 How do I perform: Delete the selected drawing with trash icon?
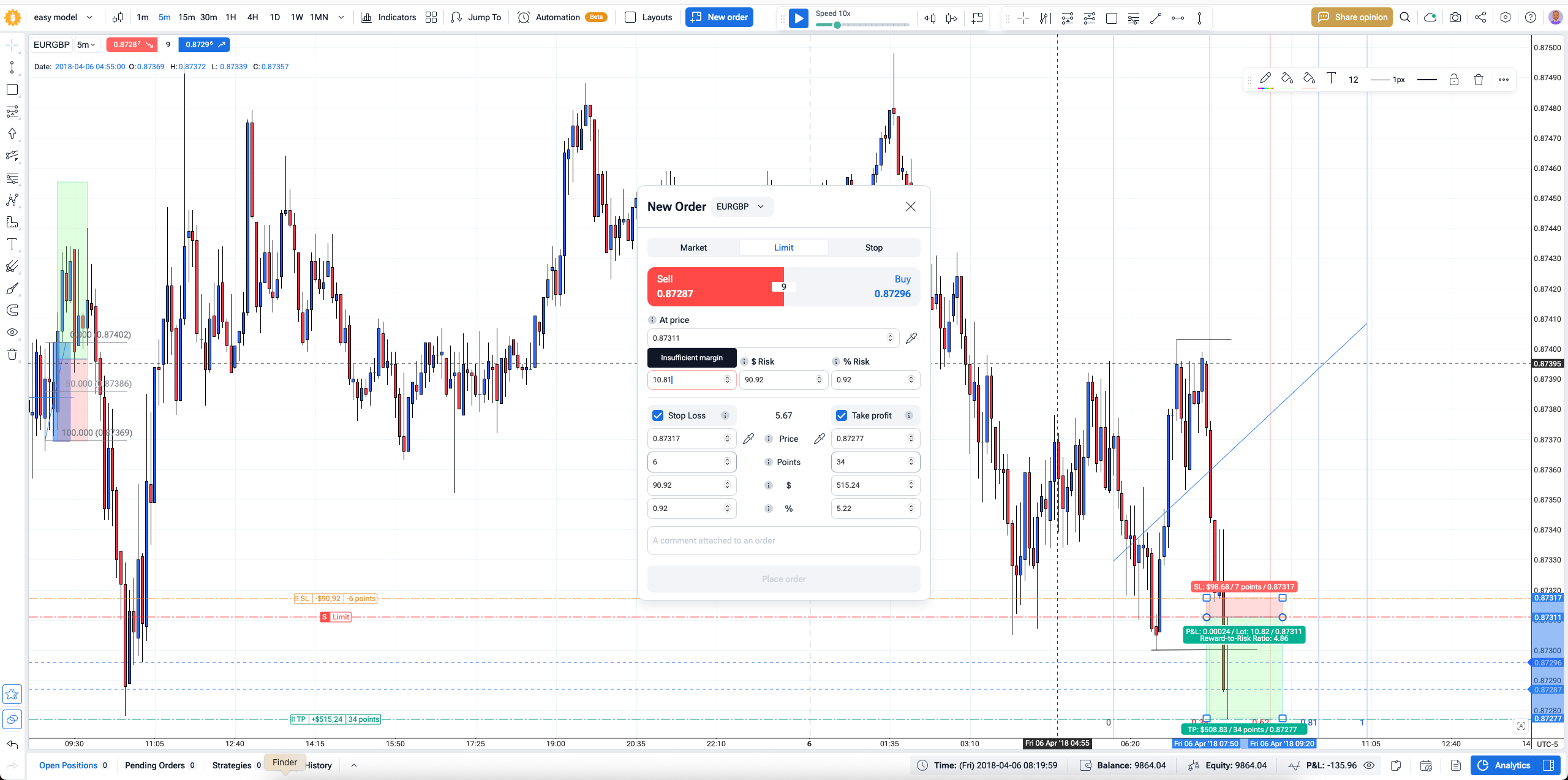pos(1479,80)
